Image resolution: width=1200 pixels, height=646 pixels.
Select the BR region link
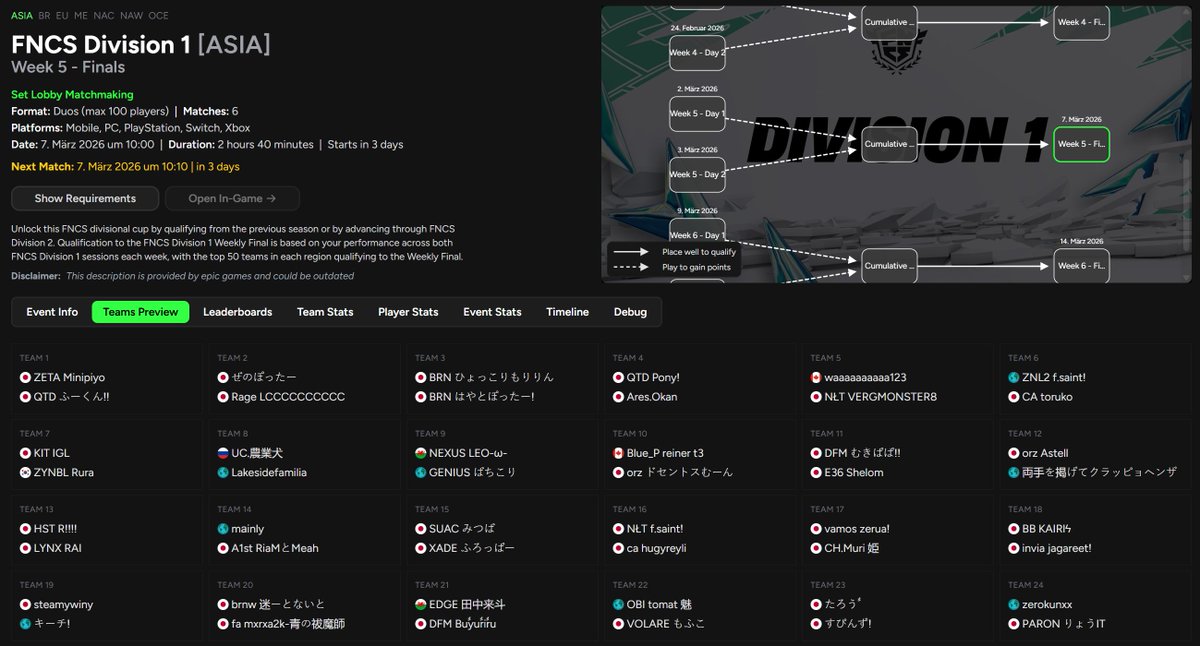click(44, 16)
